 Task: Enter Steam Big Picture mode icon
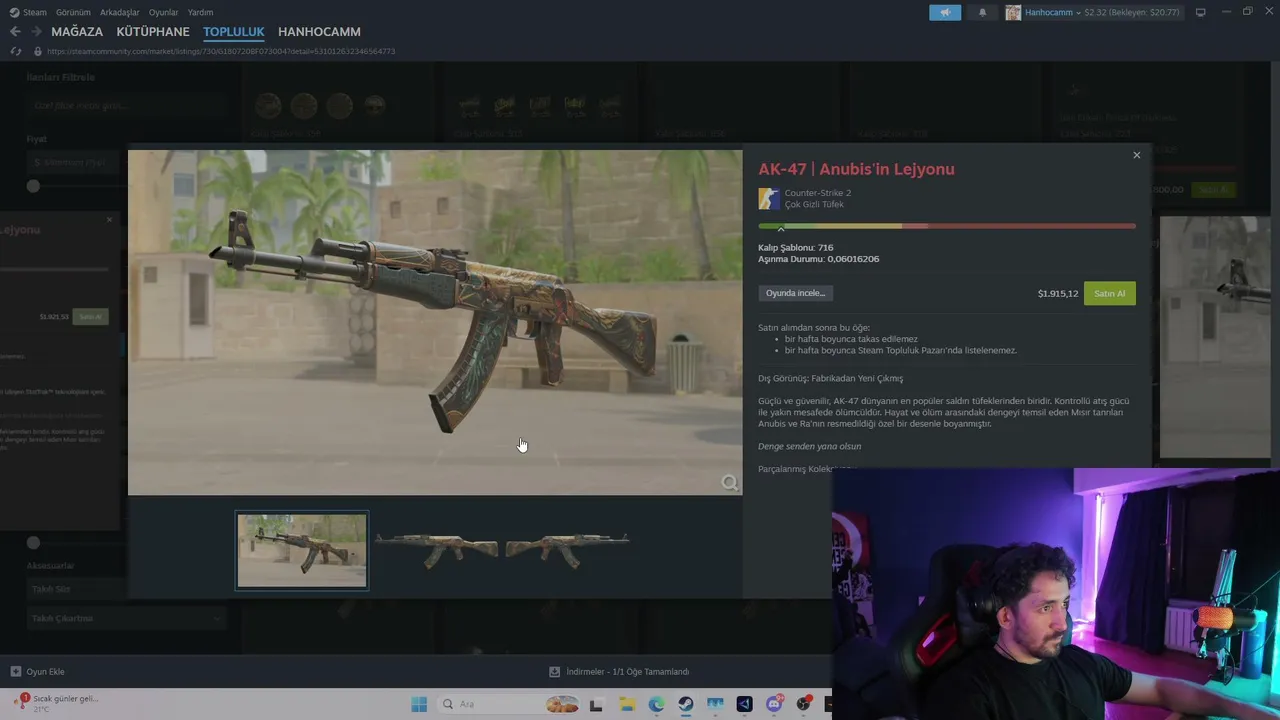coord(1201,12)
